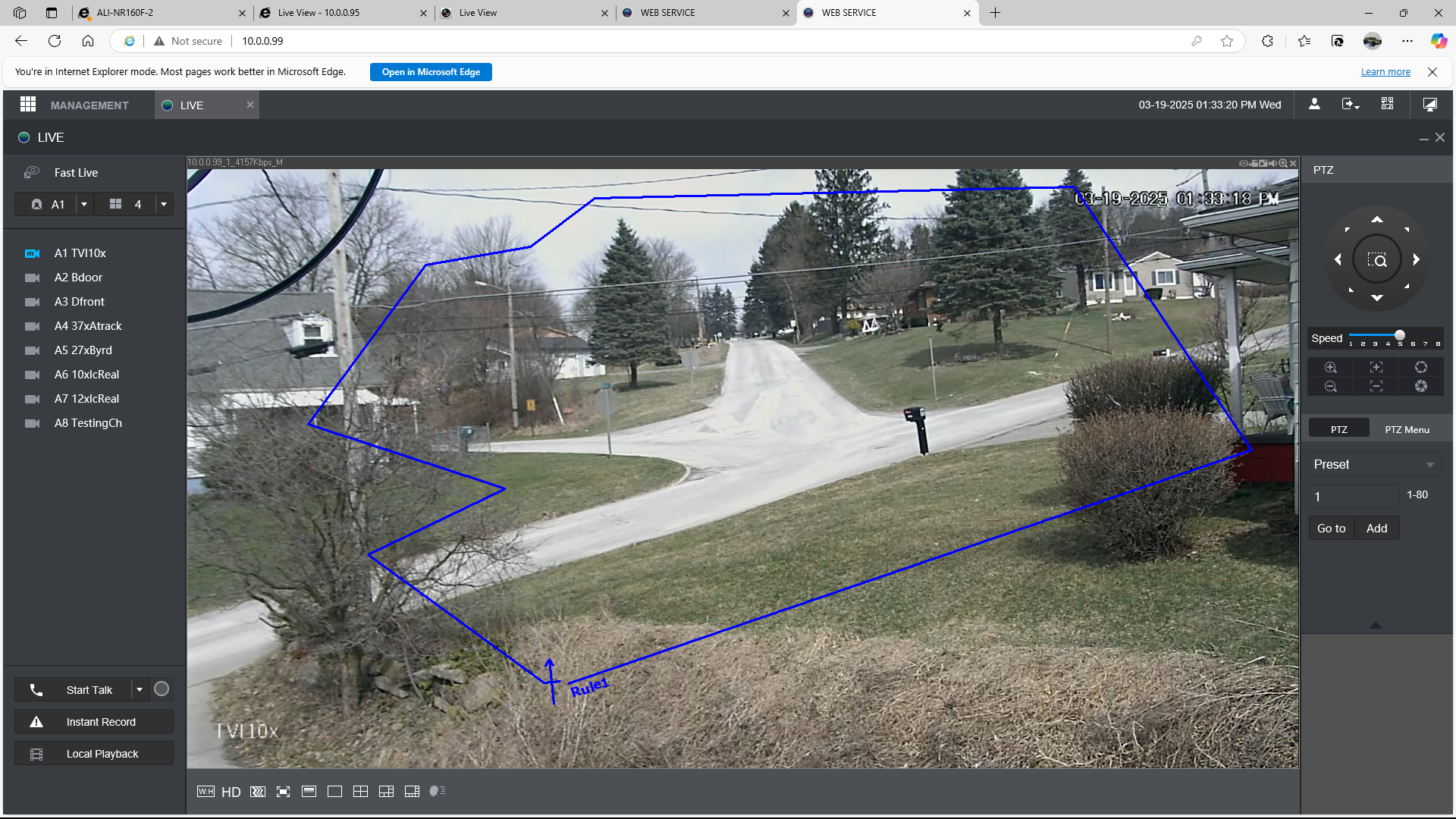Click the QR code icon in header
This screenshot has width=1456, height=819.
click(x=1387, y=104)
